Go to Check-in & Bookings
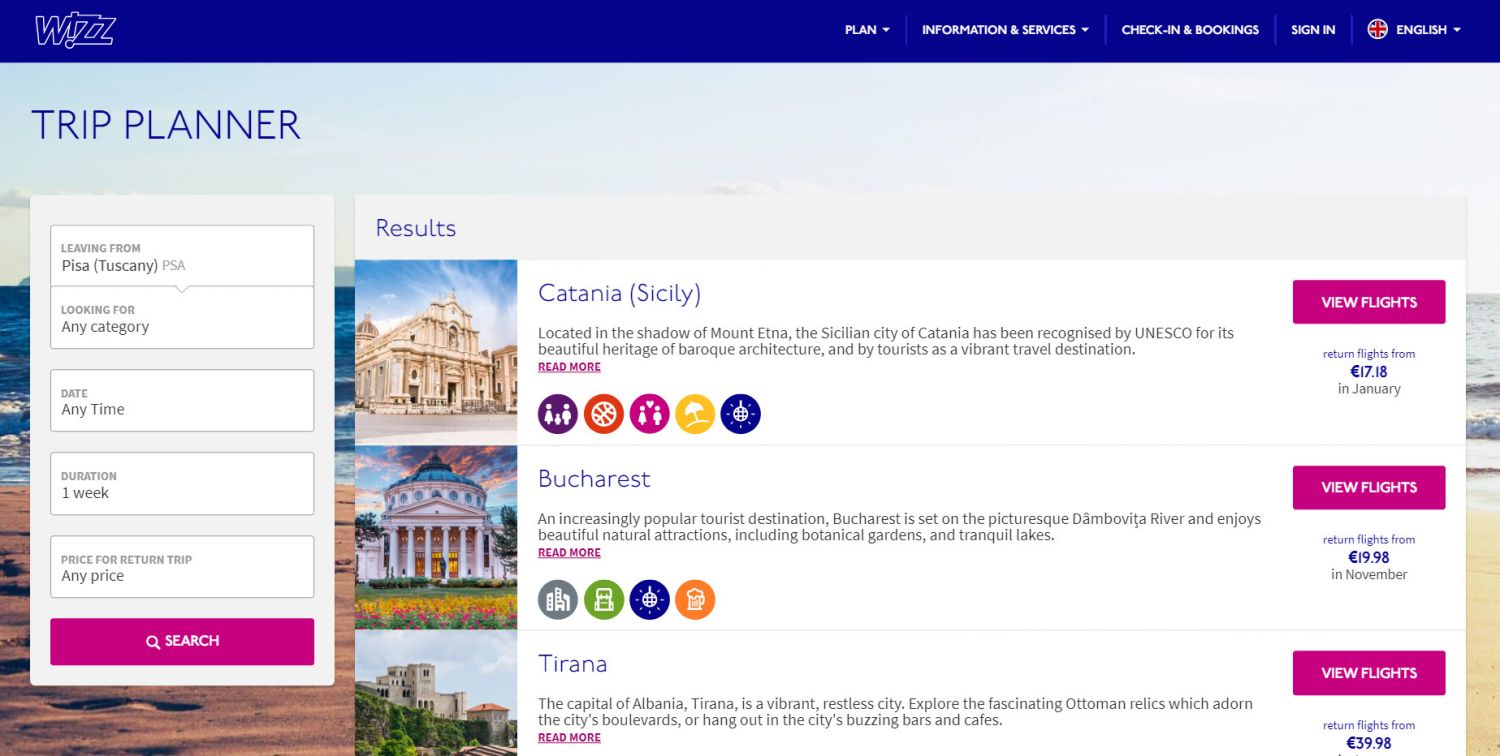Viewport: 1500px width, 756px height. [x=1190, y=30]
